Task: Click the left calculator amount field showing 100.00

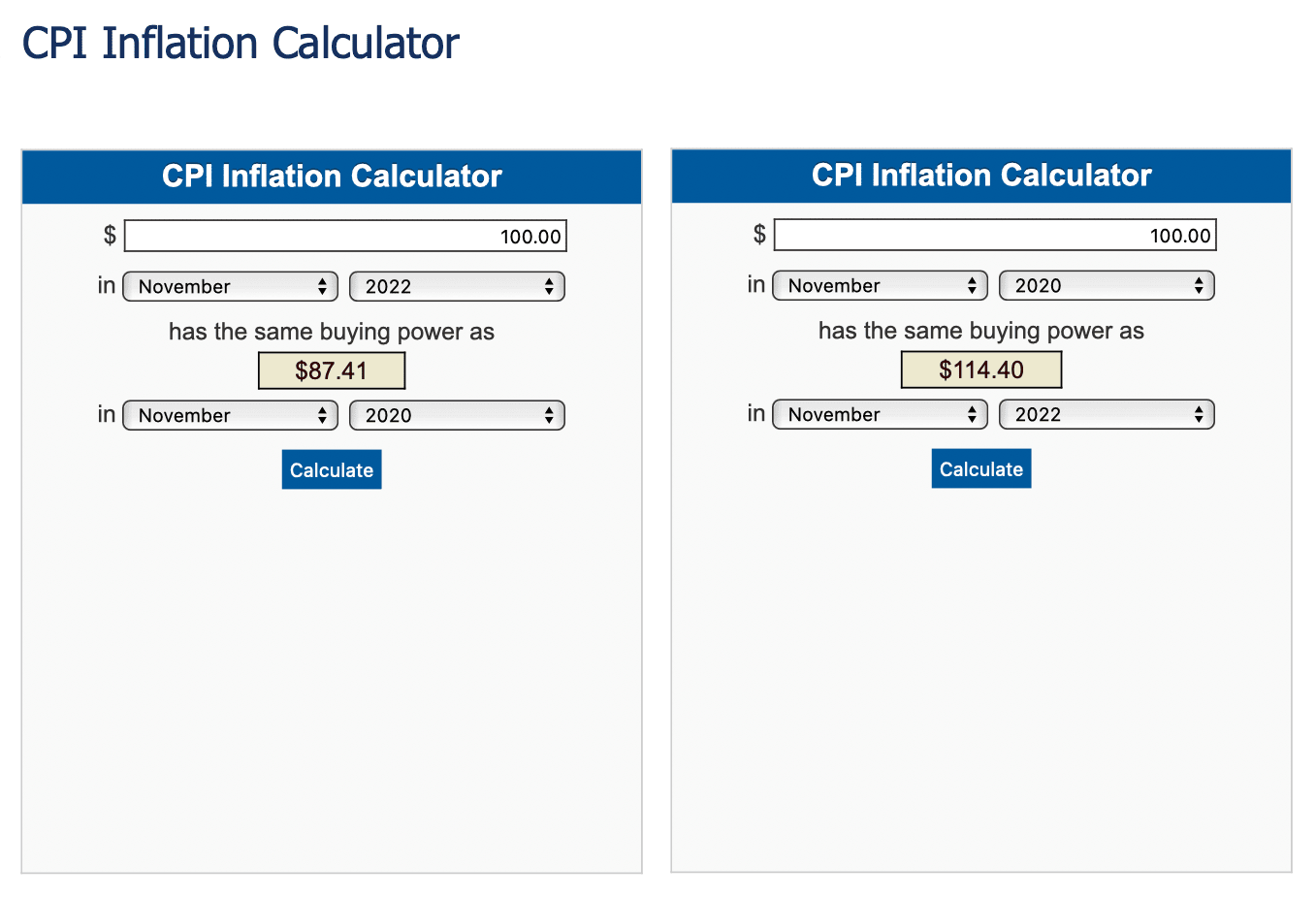Action: (x=345, y=235)
